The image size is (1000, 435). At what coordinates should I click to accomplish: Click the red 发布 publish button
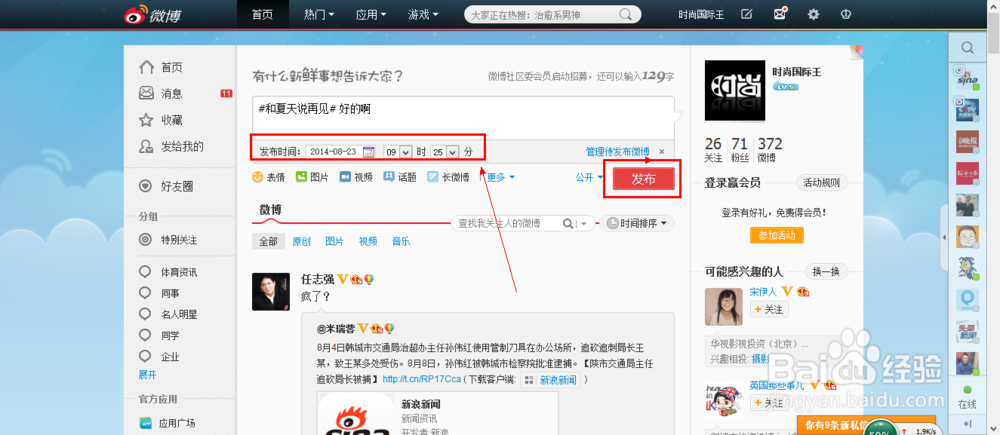point(643,179)
